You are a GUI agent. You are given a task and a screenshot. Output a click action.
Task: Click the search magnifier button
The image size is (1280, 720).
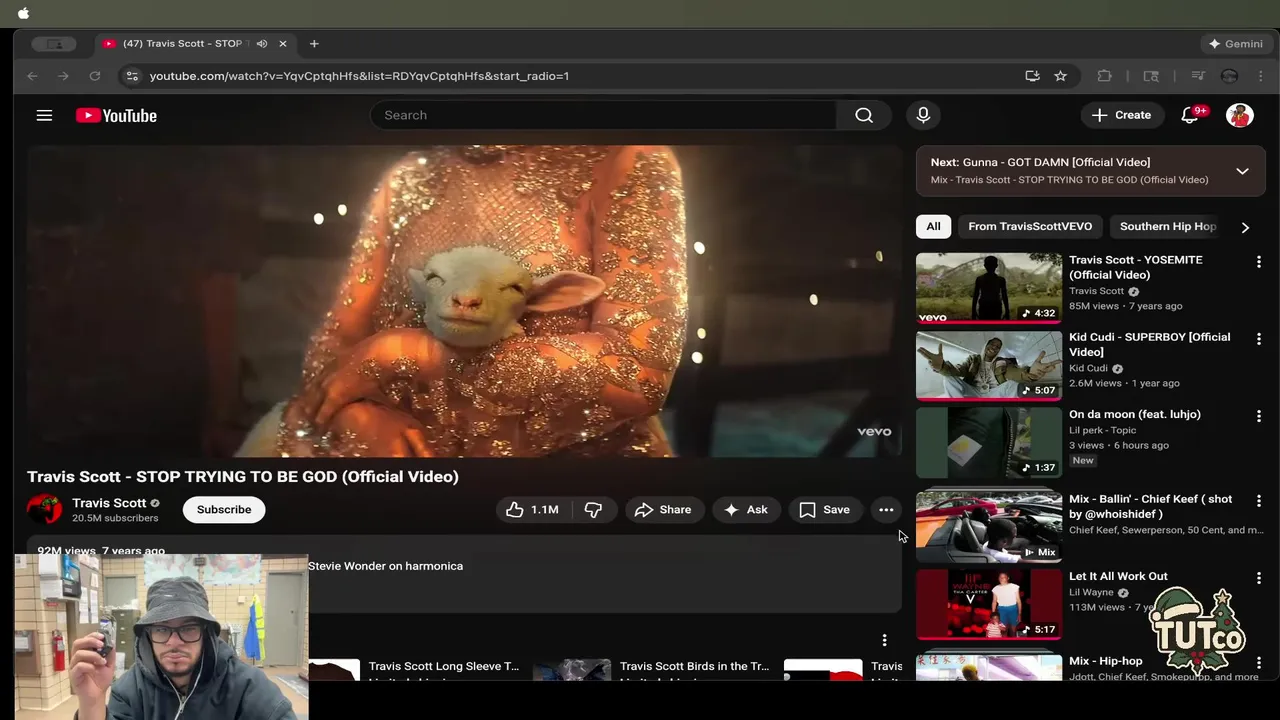click(x=864, y=115)
